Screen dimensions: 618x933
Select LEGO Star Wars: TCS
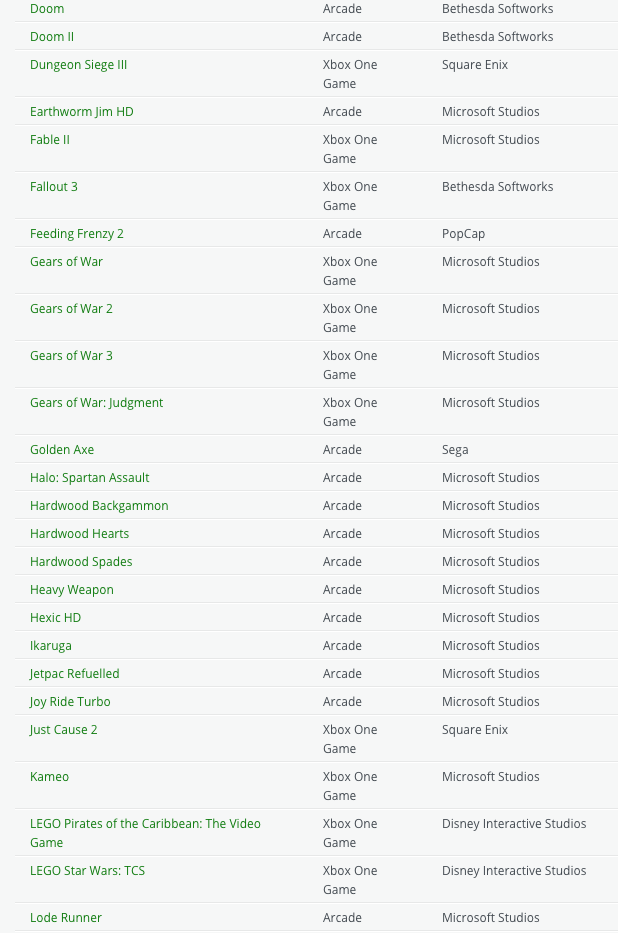point(87,870)
